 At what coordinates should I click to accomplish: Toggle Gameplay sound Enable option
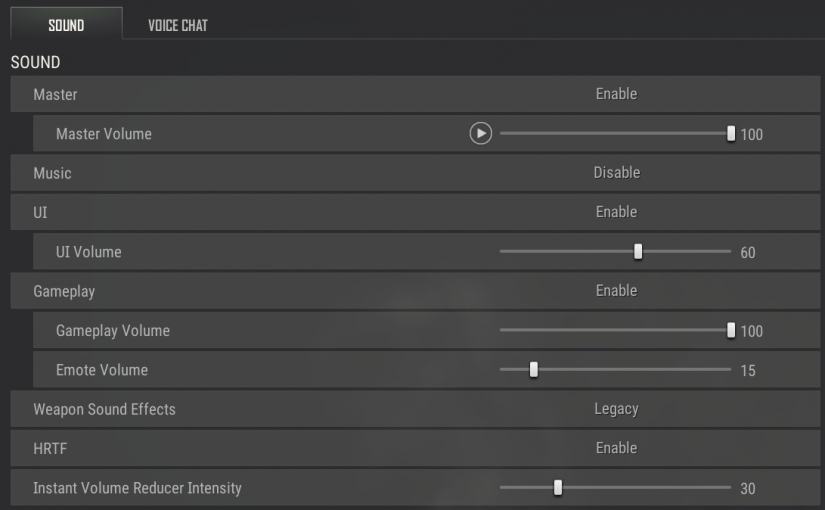coord(616,291)
